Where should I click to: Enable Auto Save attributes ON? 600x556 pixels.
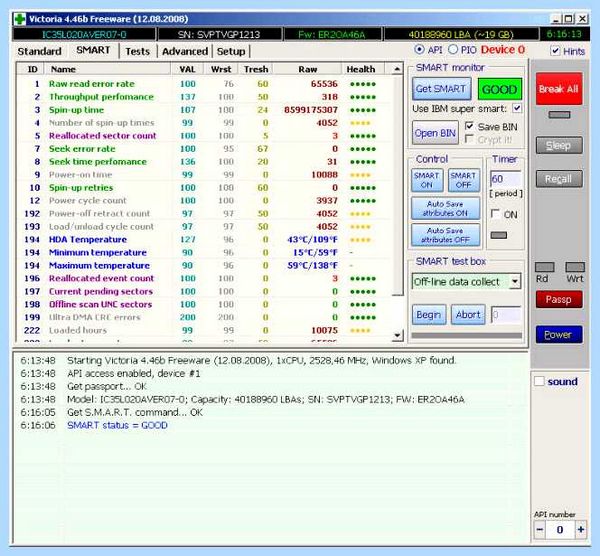(x=445, y=209)
